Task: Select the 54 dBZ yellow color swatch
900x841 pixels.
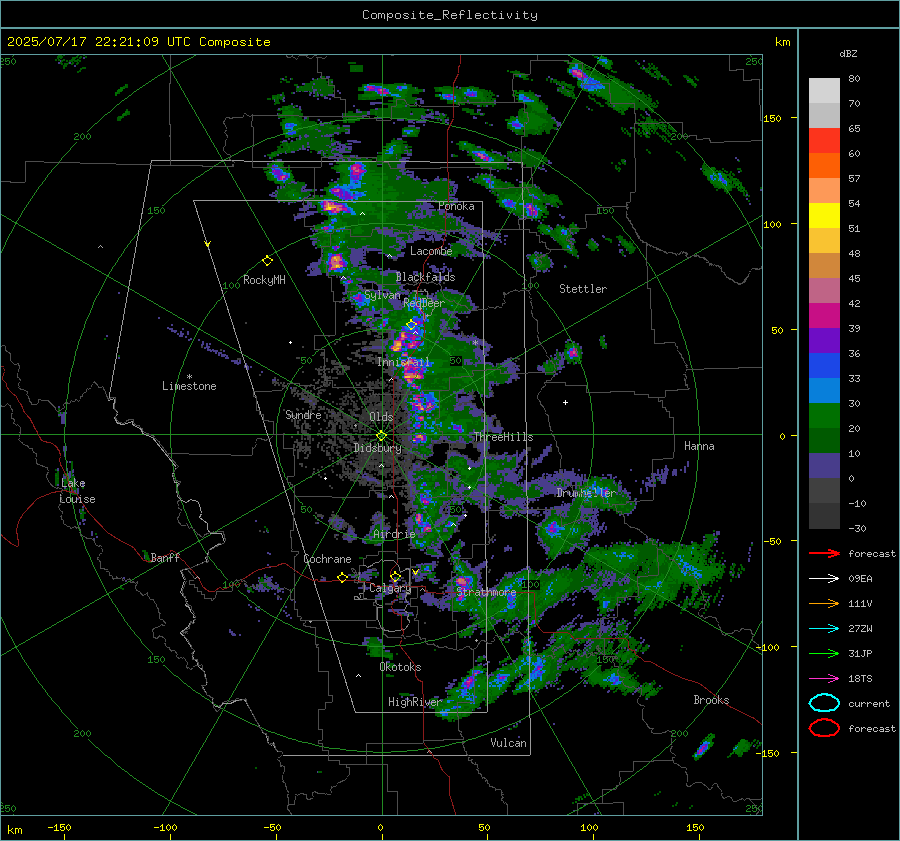Action: tap(824, 216)
